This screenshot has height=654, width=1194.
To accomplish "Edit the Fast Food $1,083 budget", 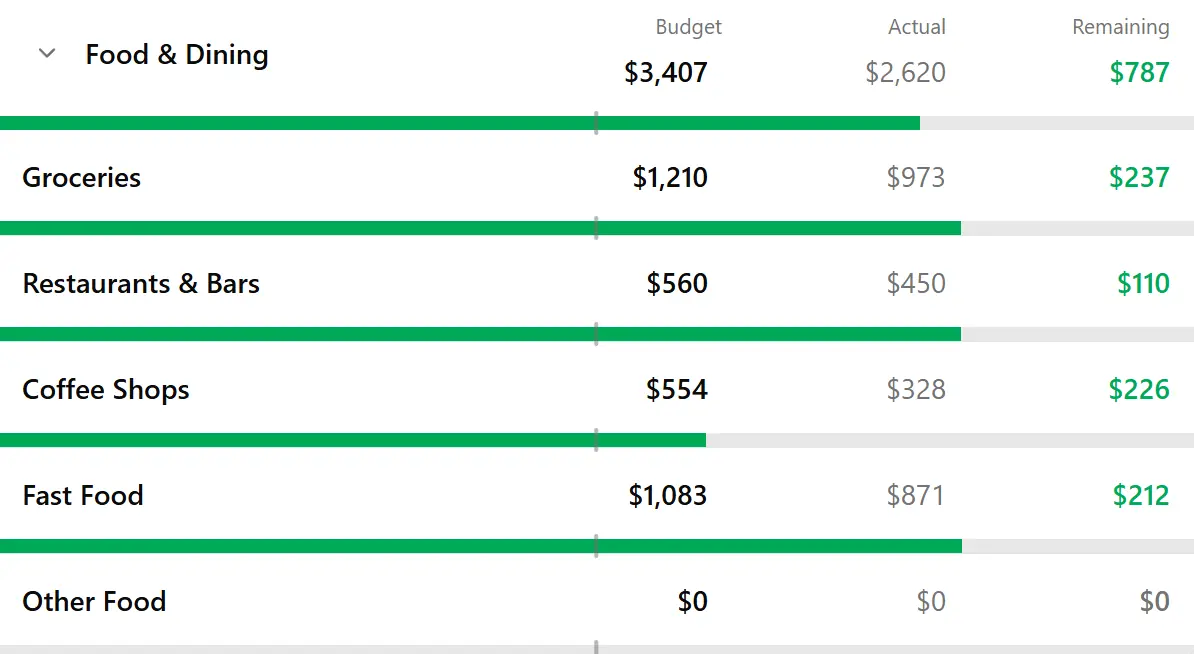I will click(668, 496).
